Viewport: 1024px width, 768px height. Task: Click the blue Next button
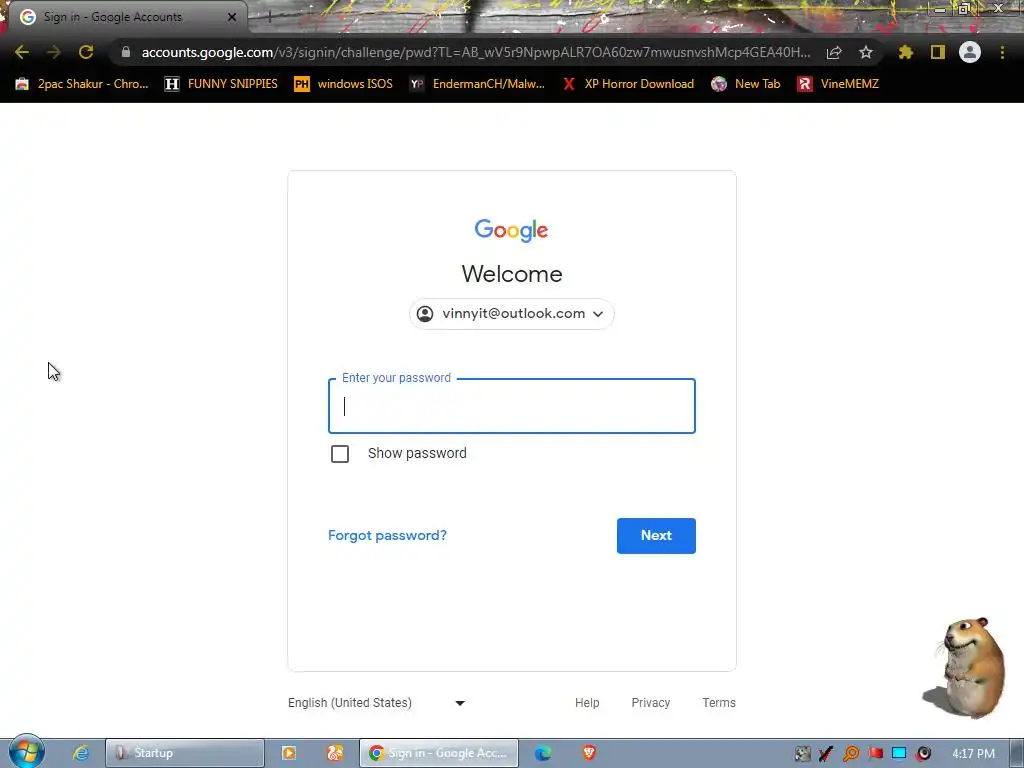click(x=656, y=536)
